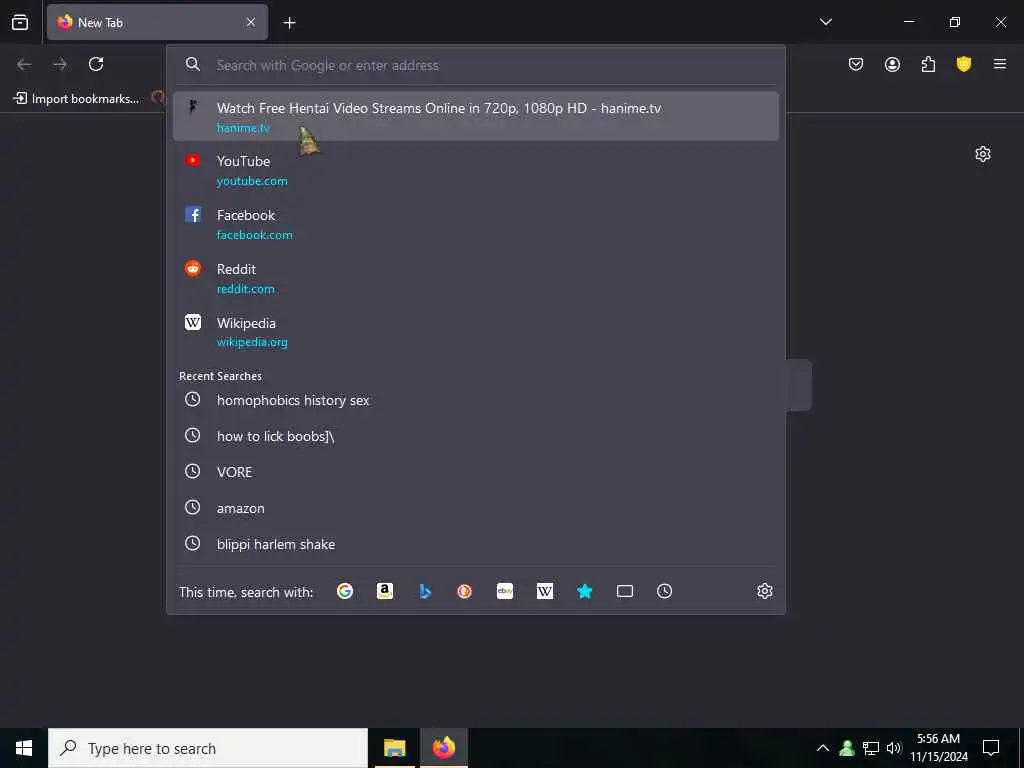Click Firefox icon in the taskbar
The image size is (1024, 768).
pyautogui.click(x=443, y=748)
